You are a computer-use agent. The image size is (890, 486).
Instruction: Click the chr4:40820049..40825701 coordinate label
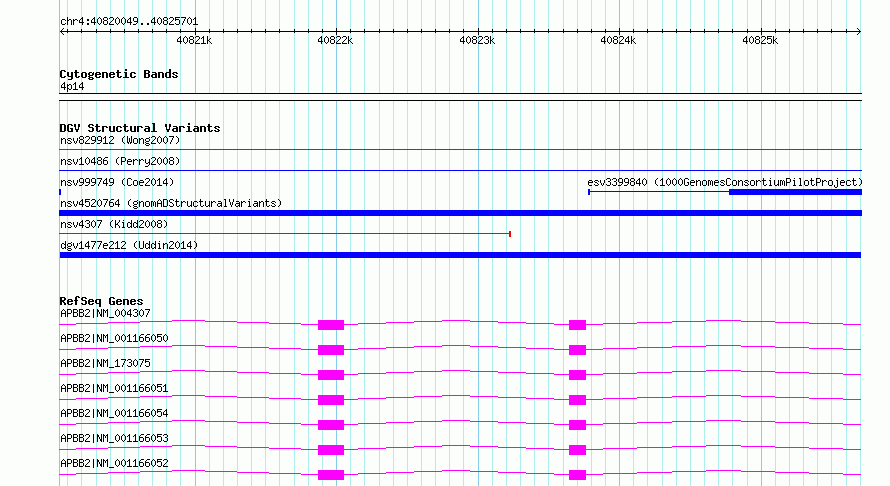129,22
